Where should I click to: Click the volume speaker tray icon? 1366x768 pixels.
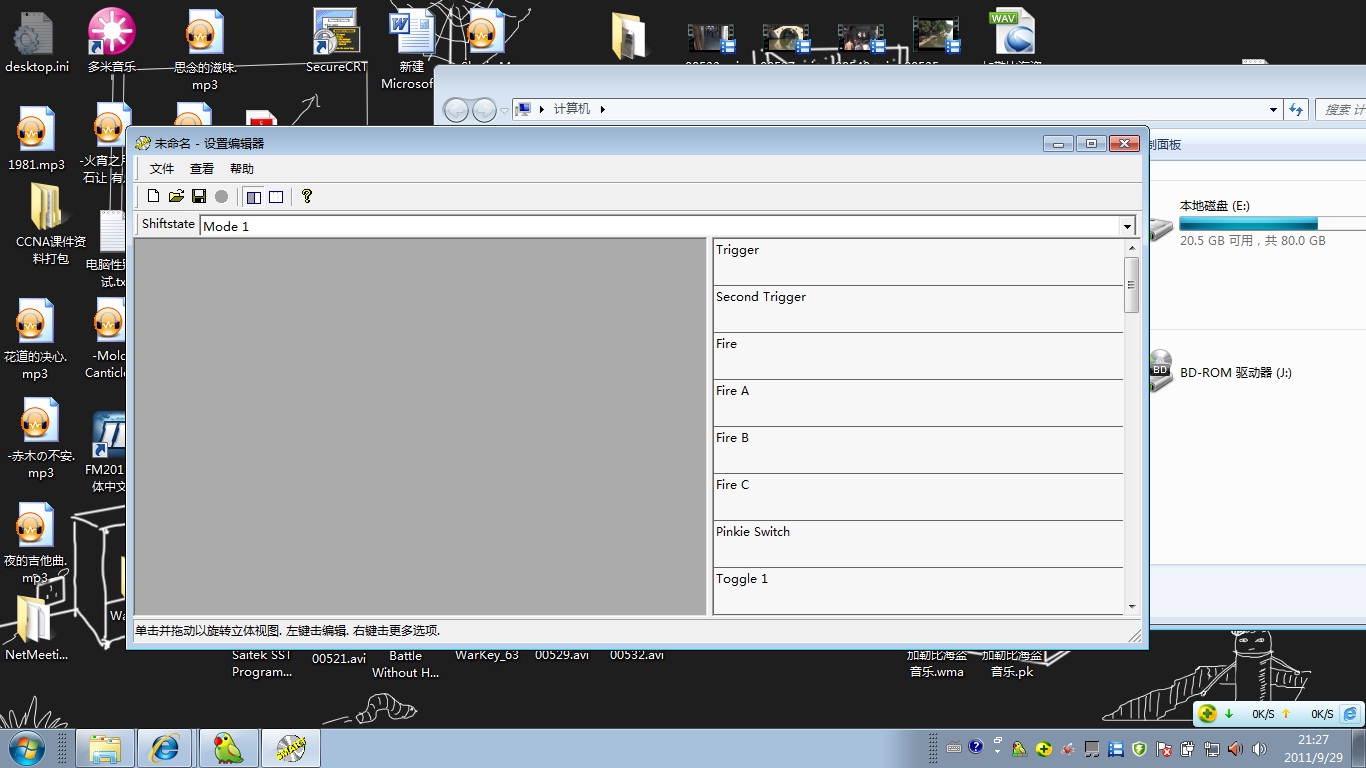coord(1235,748)
